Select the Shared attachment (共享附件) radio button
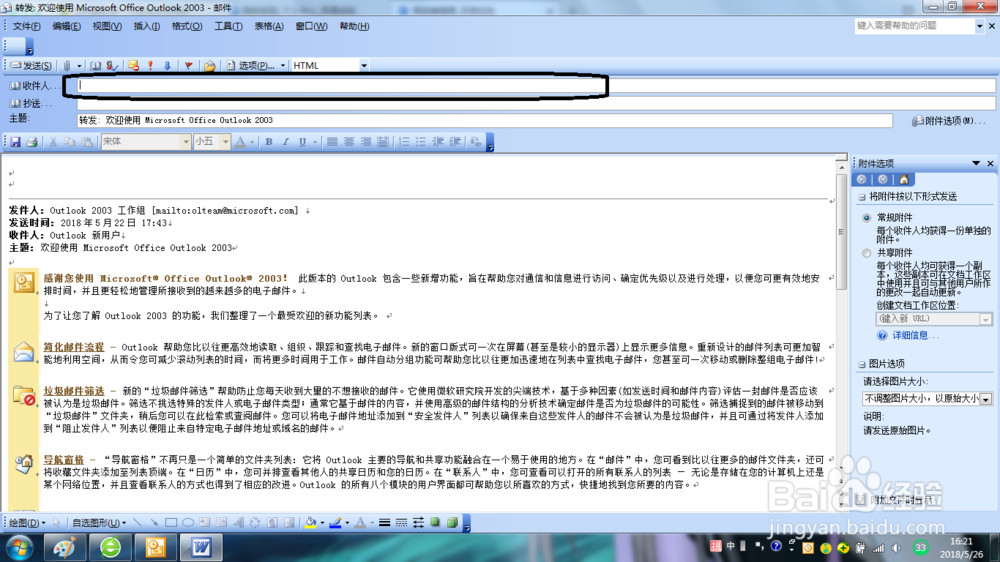Viewport: 1000px width, 562px height. [866, 253]
